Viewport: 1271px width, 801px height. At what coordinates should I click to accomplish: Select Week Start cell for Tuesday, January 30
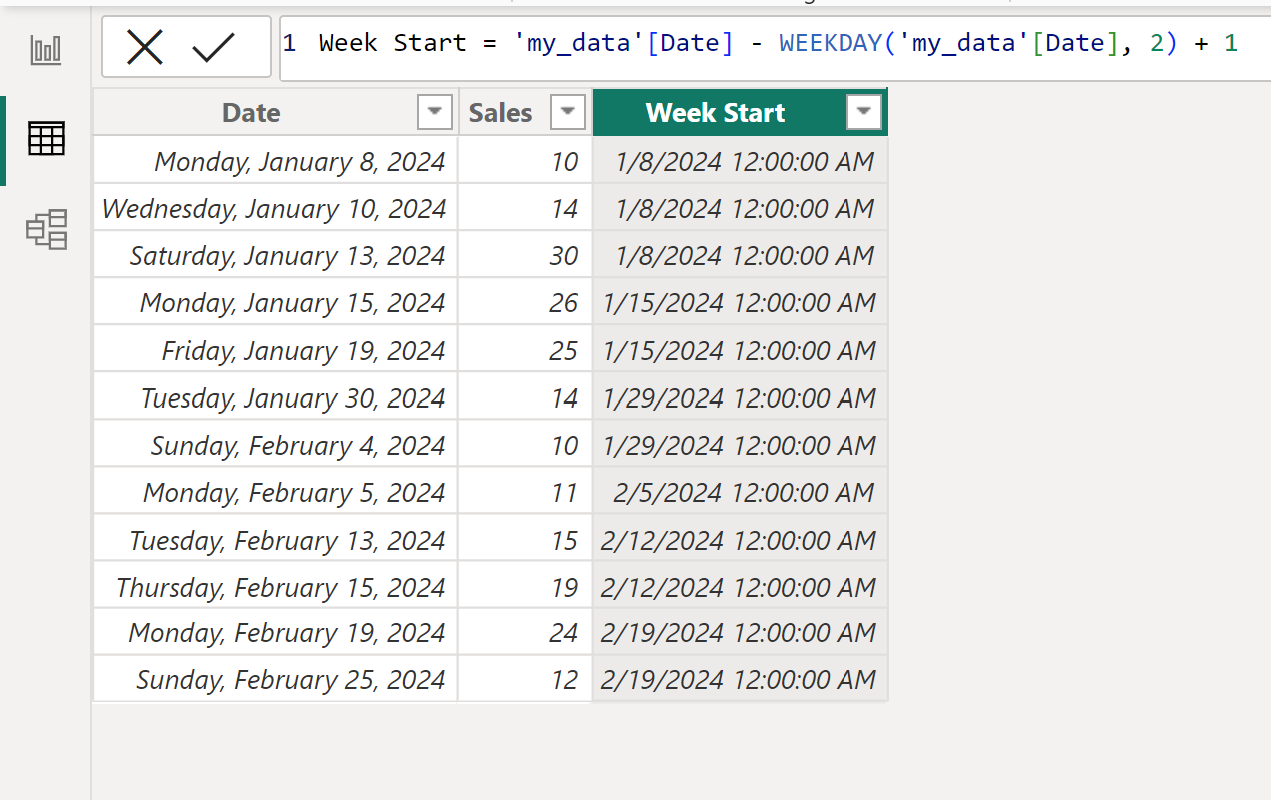(x=739, y=398)
